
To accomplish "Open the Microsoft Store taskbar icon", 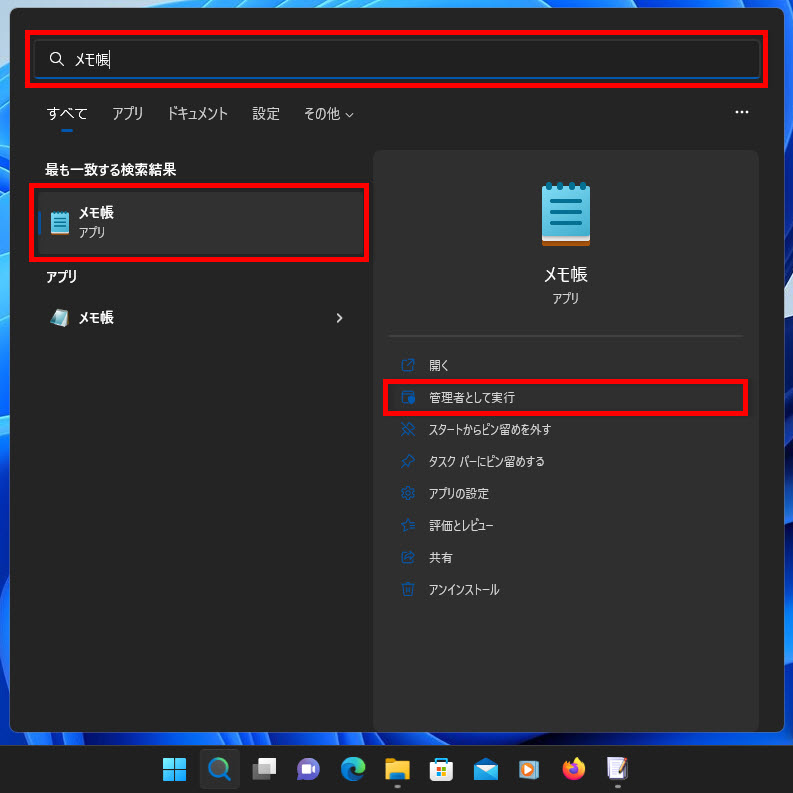I will coord(441,769).
